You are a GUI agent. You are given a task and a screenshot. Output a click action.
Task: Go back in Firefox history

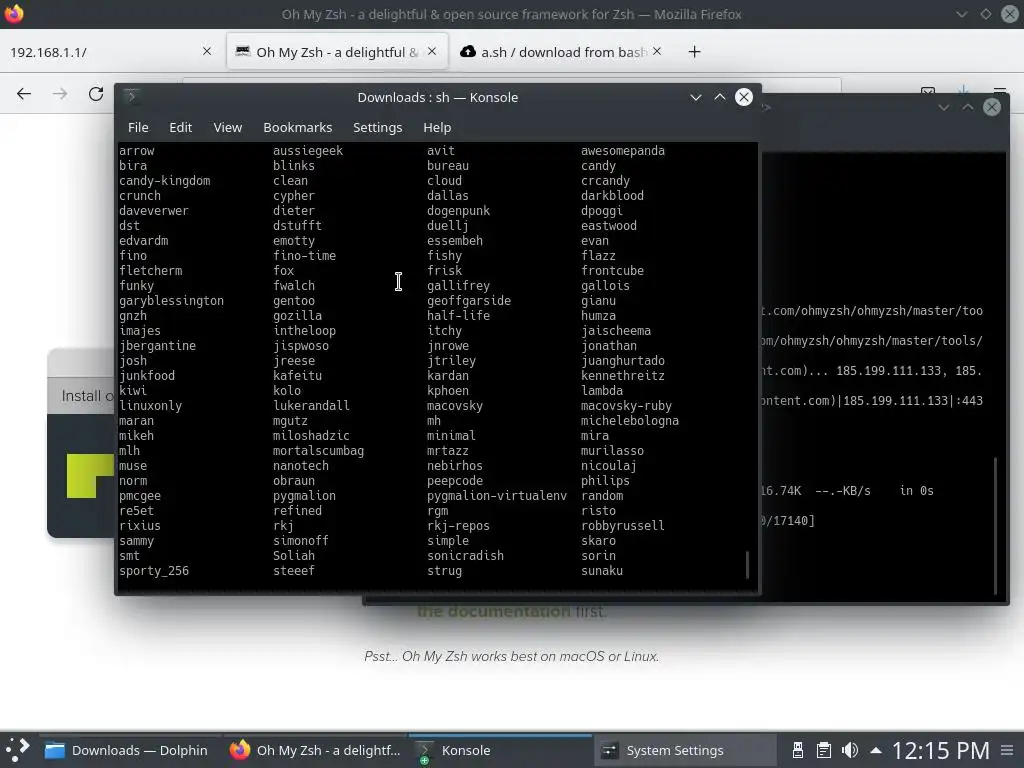24,94
